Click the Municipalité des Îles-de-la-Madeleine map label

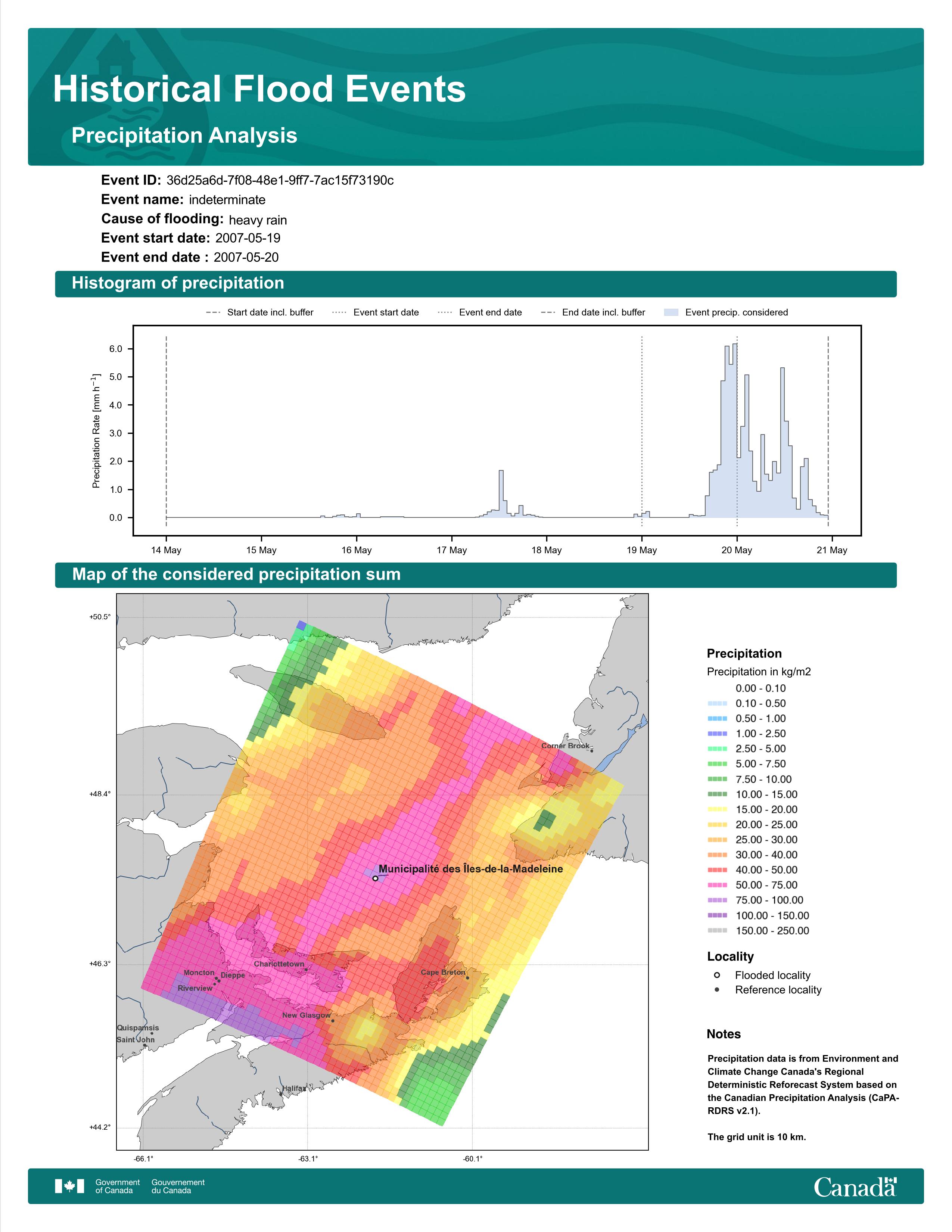coord(470,869)
